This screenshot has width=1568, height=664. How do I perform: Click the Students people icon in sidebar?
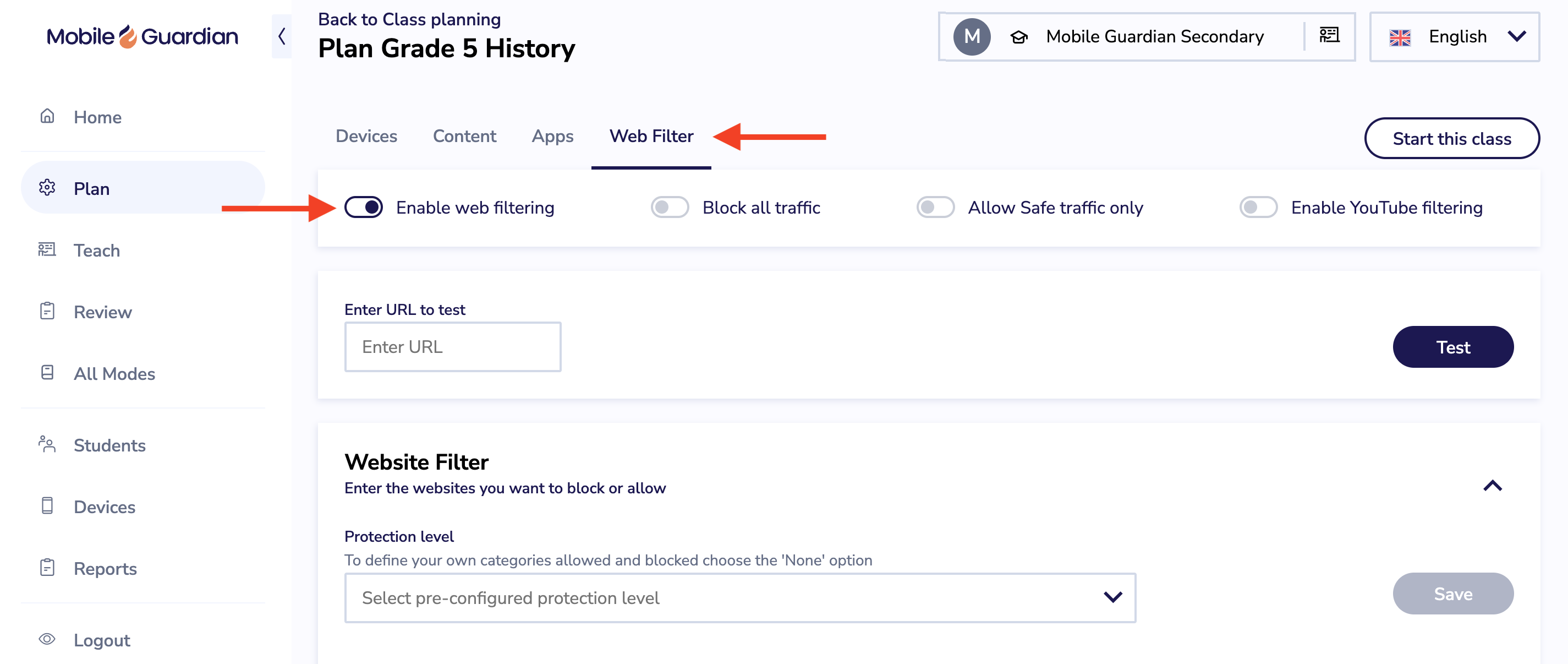pos(47,444)
